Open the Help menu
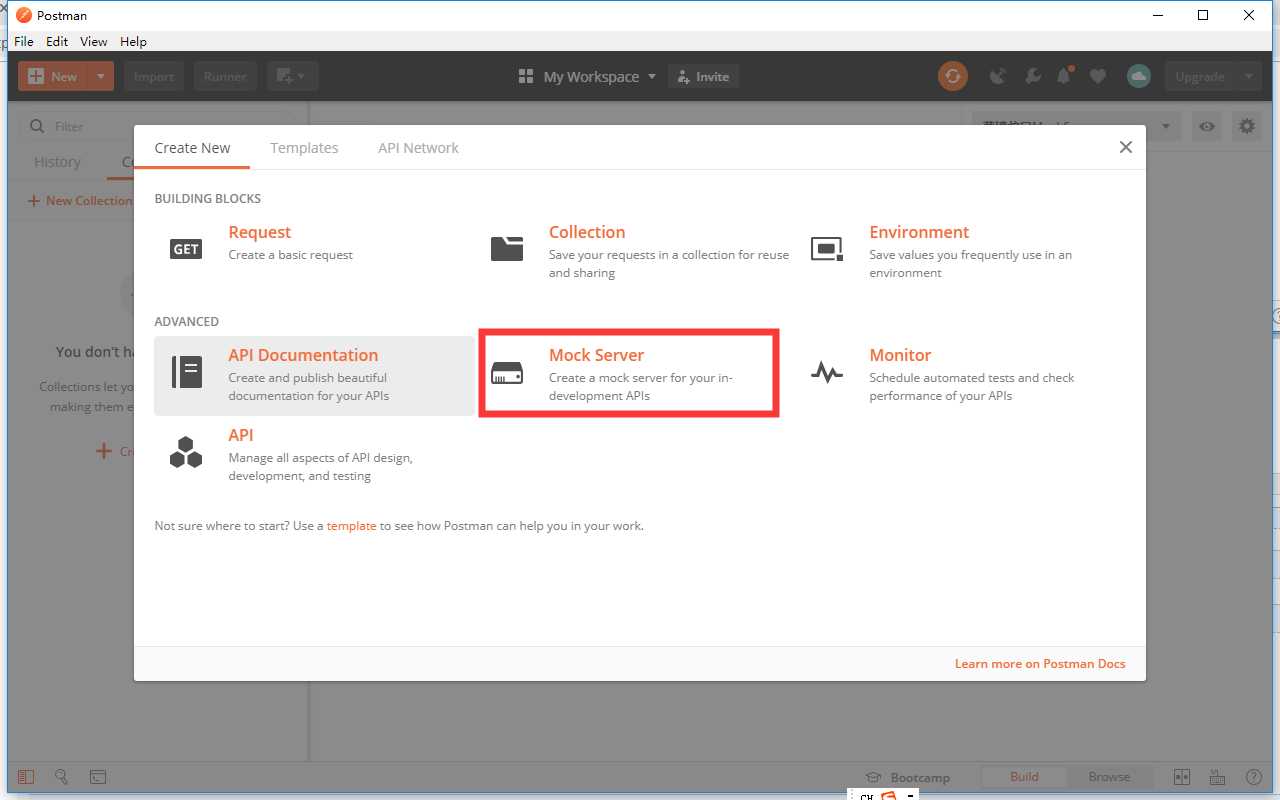This screenshot has height=800, width=1280. pyautogui.click(x=133, y=41)
